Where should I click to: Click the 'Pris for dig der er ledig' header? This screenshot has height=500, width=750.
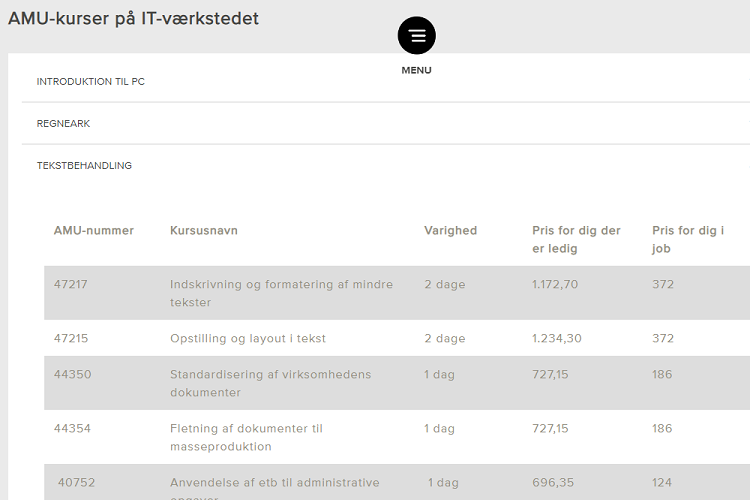coord(576,239)
